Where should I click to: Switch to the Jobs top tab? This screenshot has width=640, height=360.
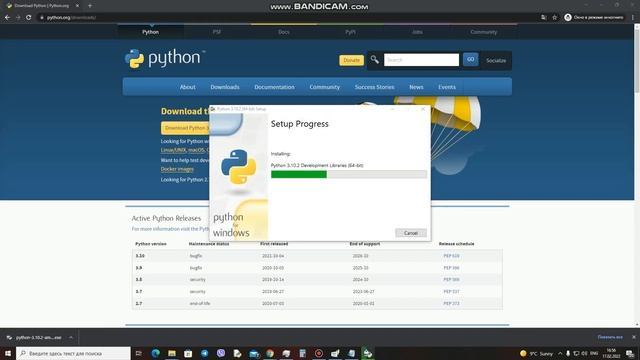click(x=417, y=32)
